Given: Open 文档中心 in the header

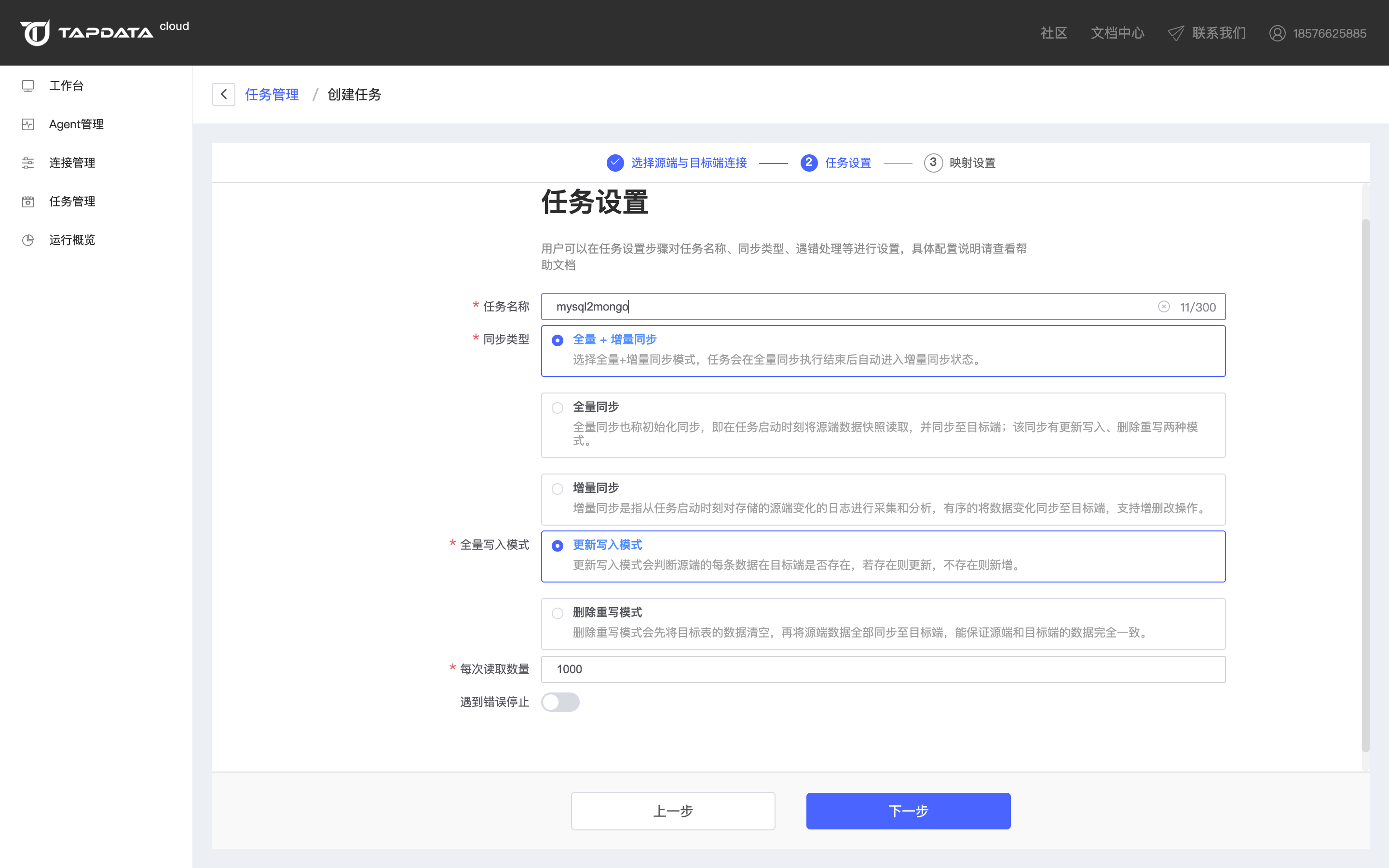Looking at the screenshot, I should [1117, 33].
